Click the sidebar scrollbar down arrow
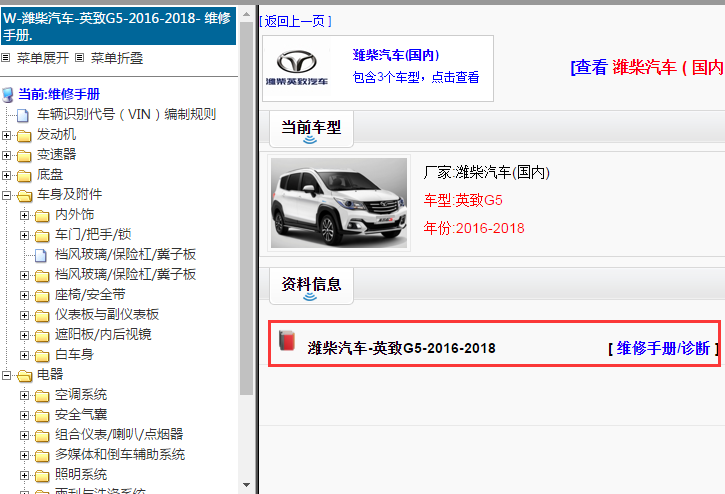This screenshot has width=725, height=494. tap(246, 485)
